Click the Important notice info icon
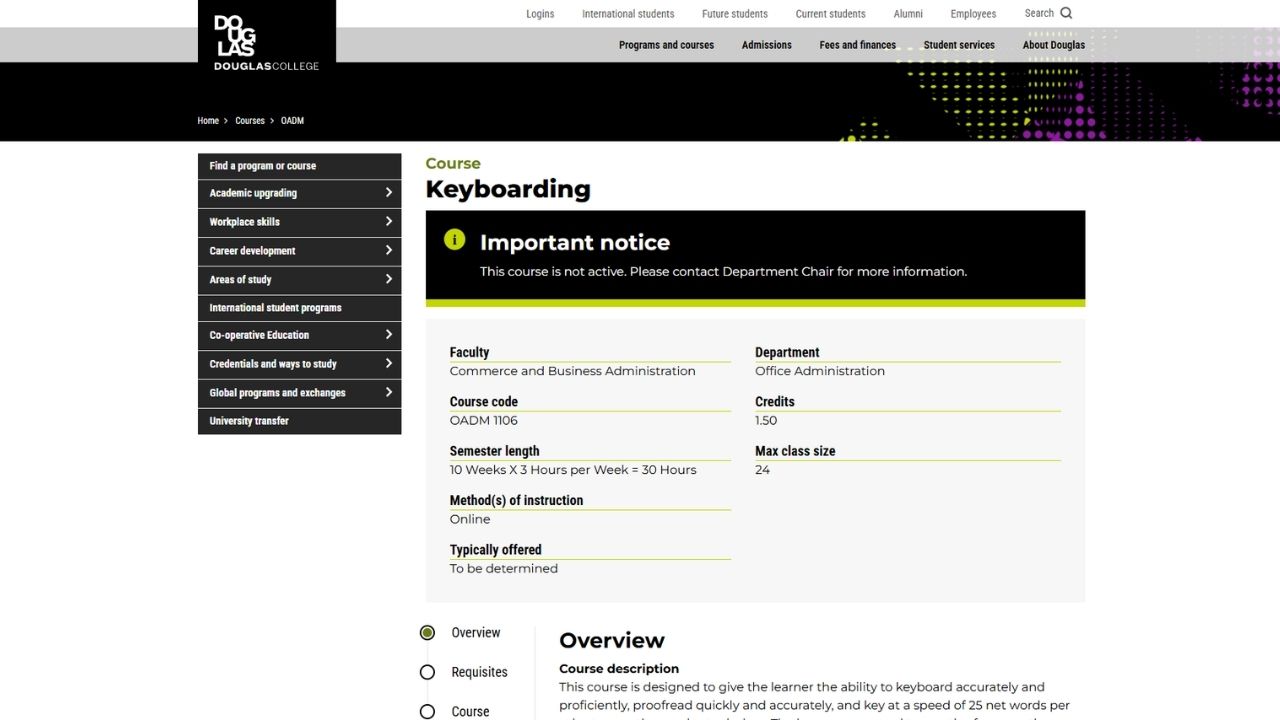Screen dimensions: 1280x720 point(454,239)
